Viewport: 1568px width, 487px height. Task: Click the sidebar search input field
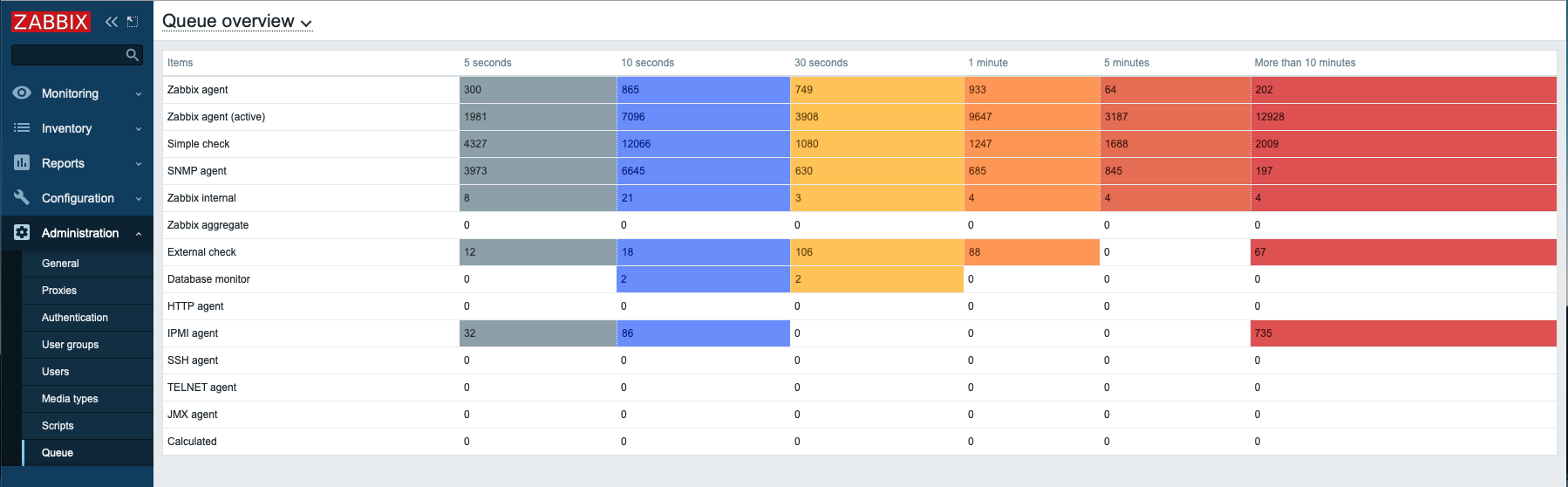click(x=66, y=55)
